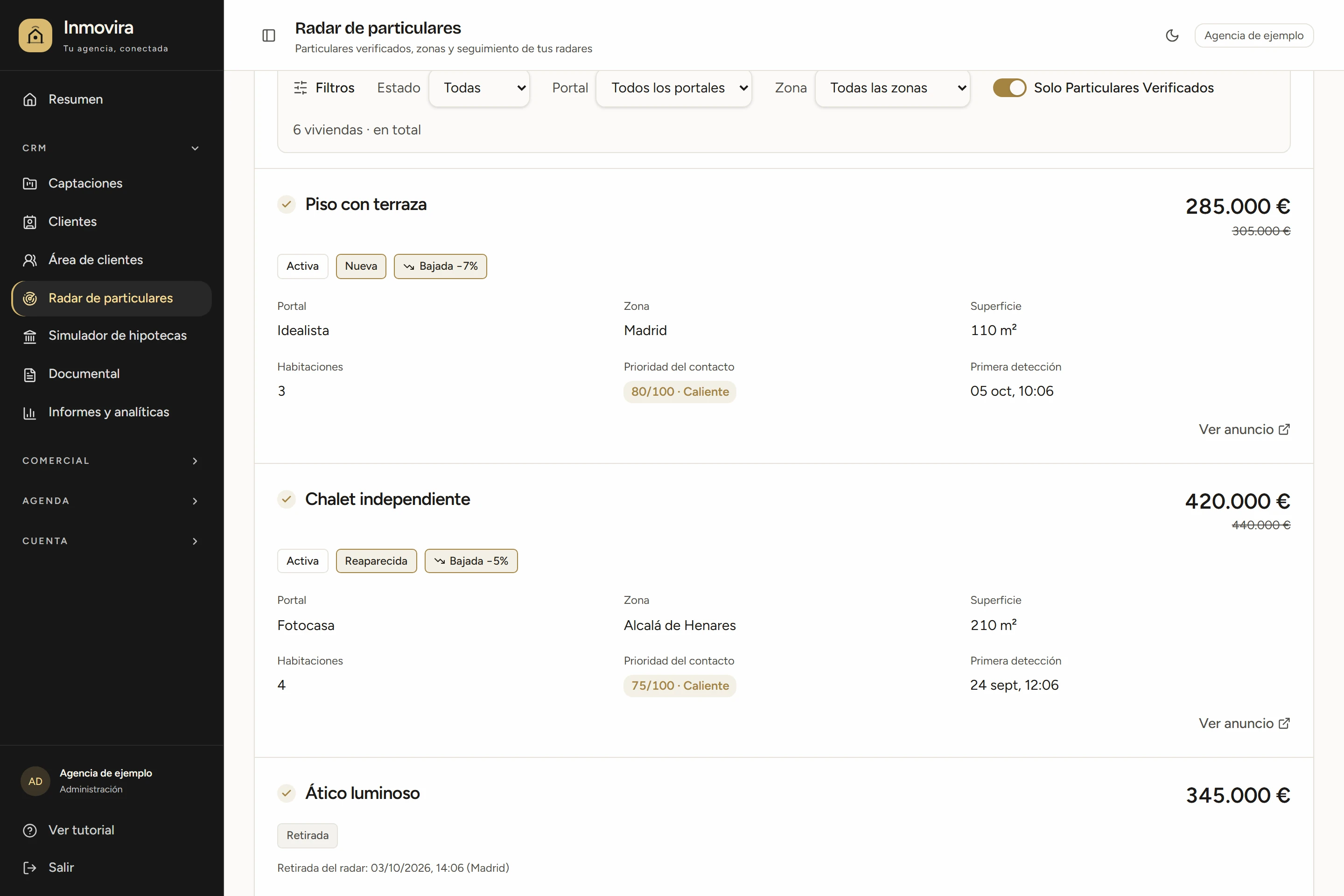This screenshot has height=896, width=1344.
Task: Click the Retirada badge on Ático luminoso
Action: (x=308, y=835)
